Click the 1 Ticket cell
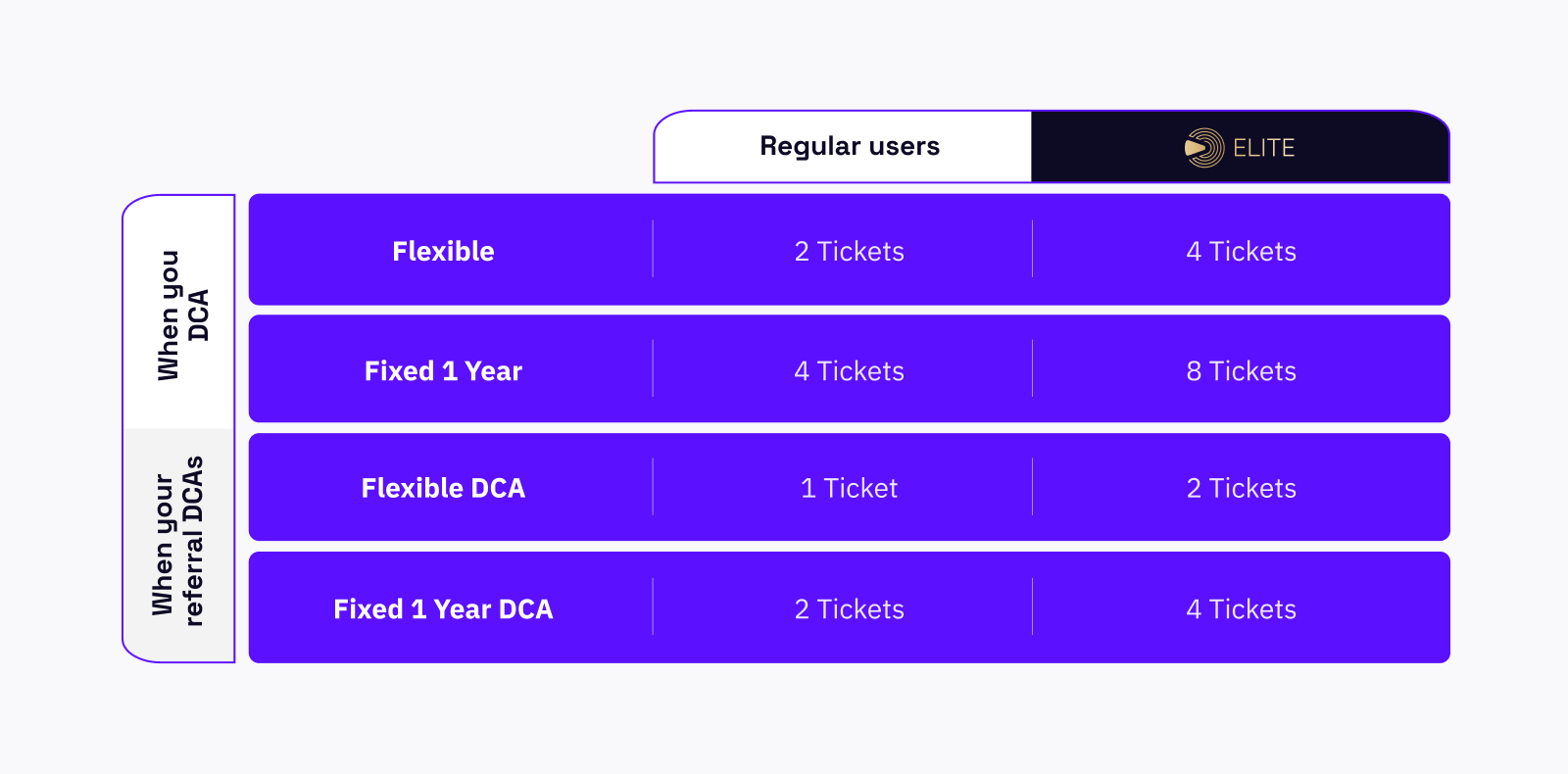This screenshot has width=1568, height=774. pos(850,488)
